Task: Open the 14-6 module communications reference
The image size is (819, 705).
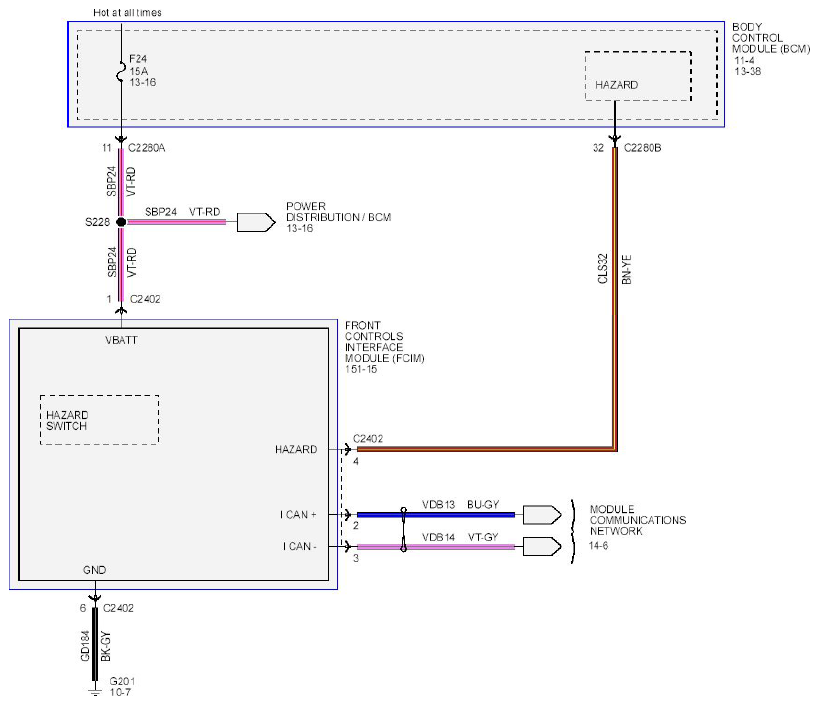Action: tap(599, 546)
